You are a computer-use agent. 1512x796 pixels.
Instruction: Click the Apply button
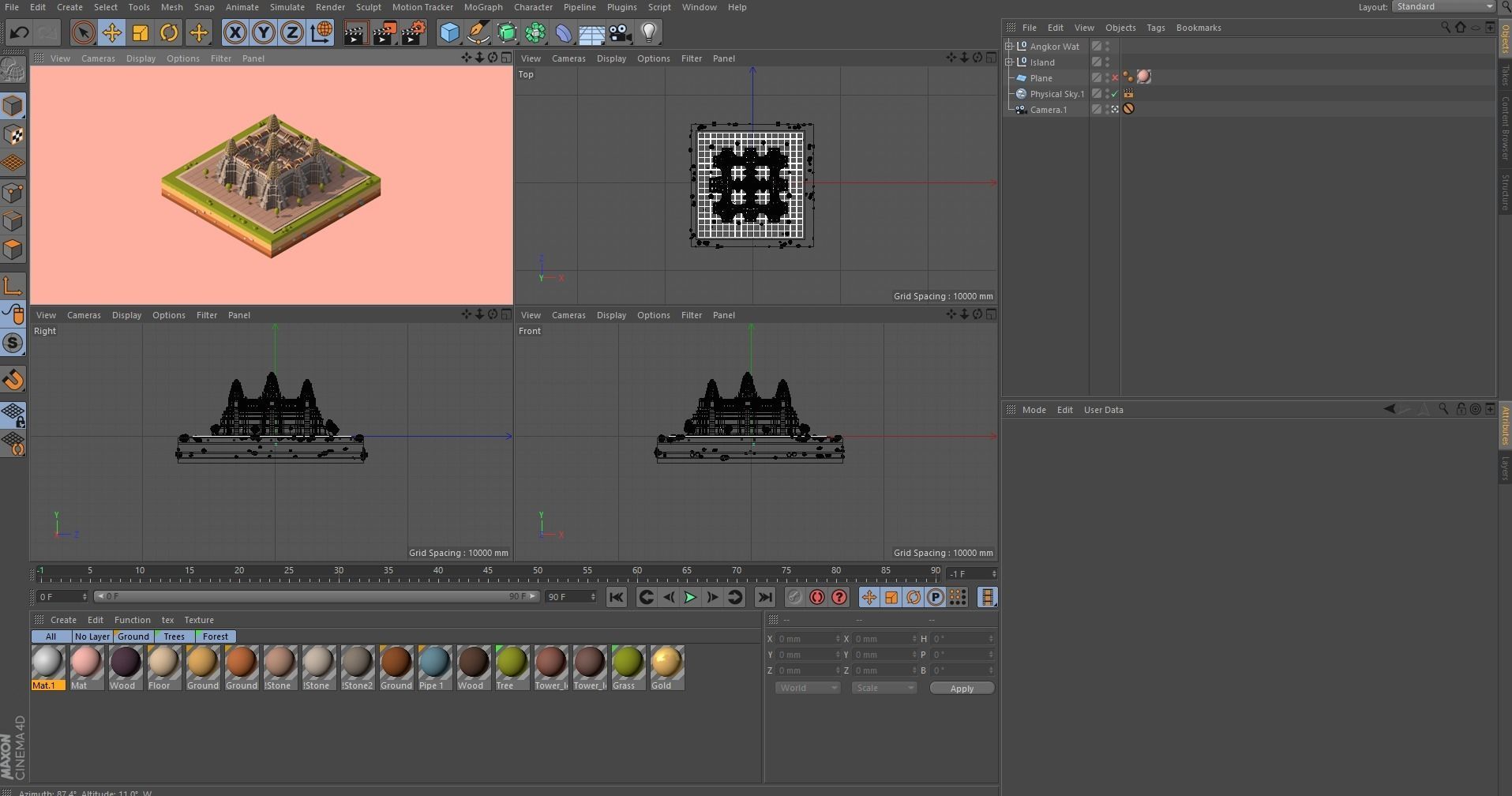pos(962,689)
